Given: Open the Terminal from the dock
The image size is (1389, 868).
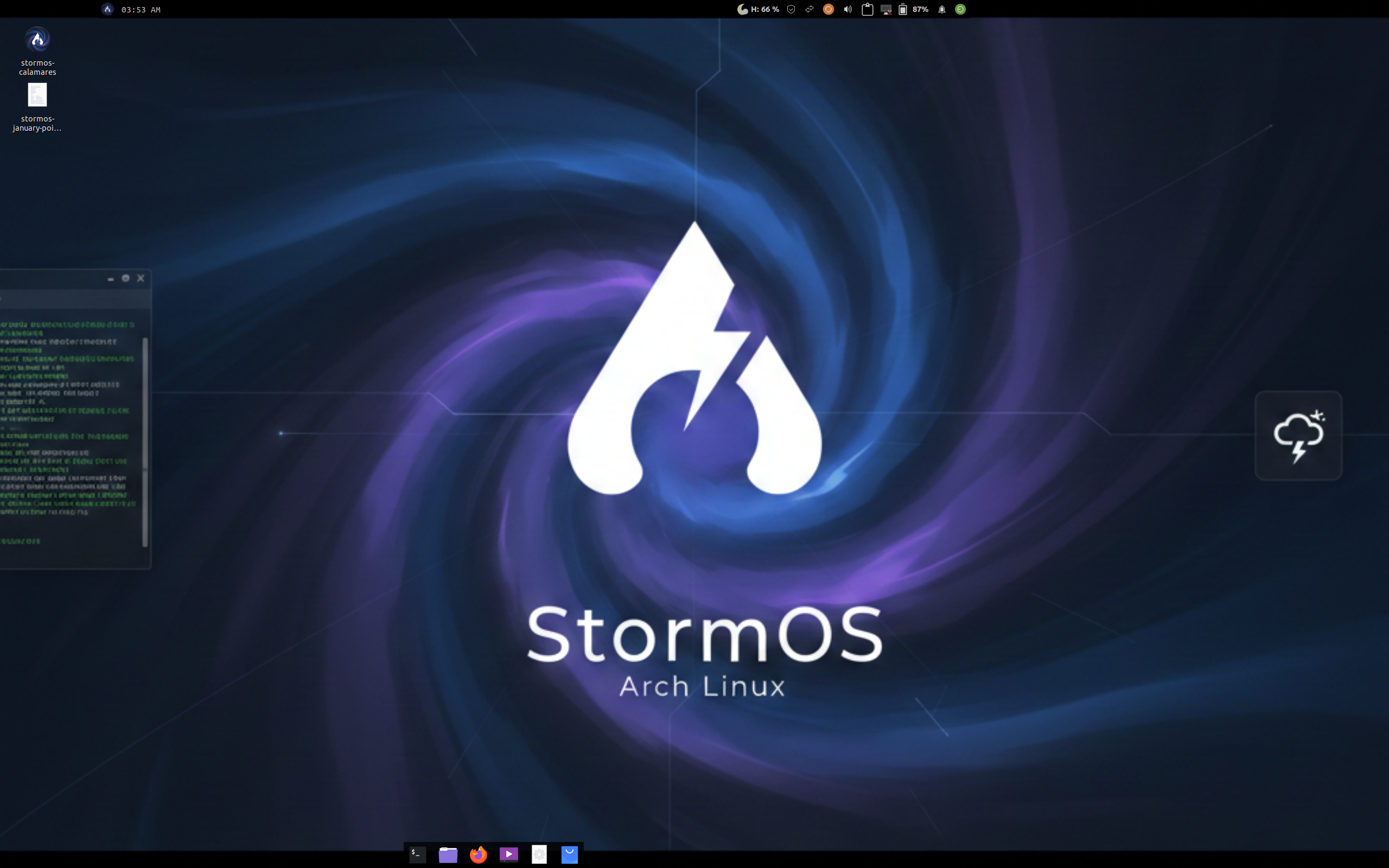Looking at the screenshot, I should pos(417,854).
